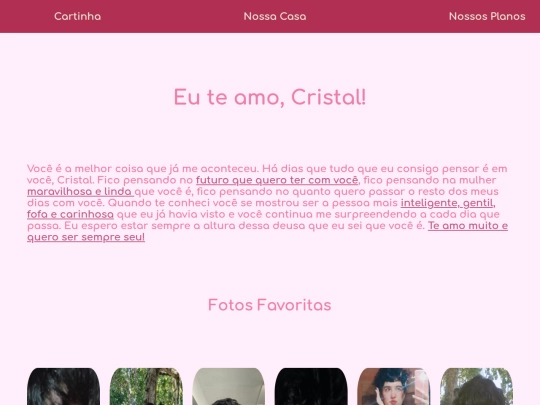This screenshot has width=540, height=405.
Task: Click underlined phrase "futuro que quero ter com você"
Action: click(277, 180)
